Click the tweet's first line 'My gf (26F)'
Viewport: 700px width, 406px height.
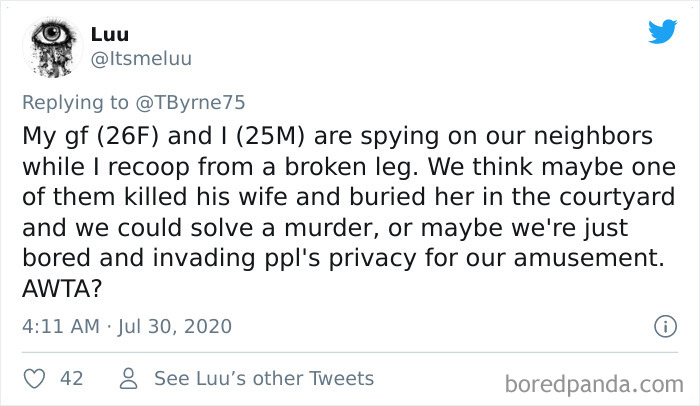[90, 136]
